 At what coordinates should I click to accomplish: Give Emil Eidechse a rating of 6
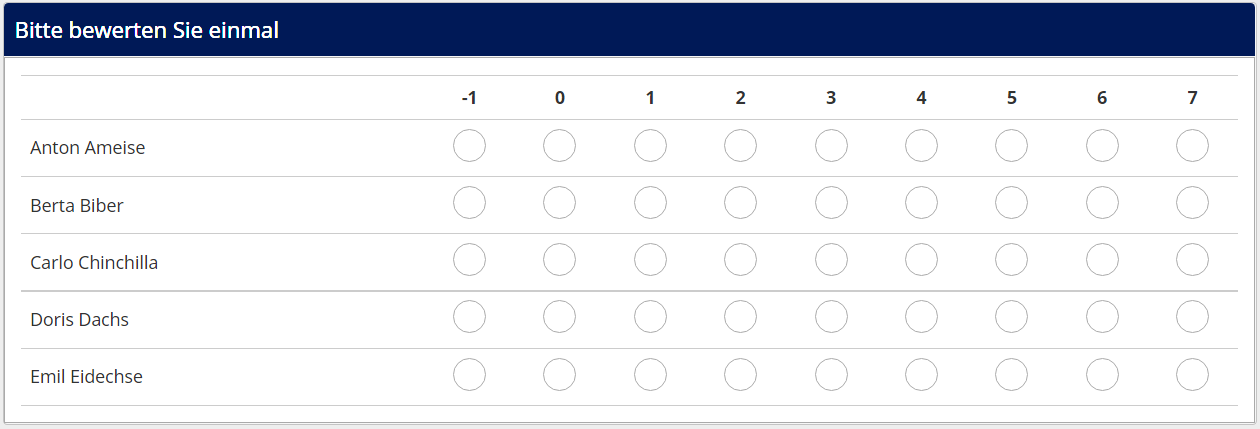1102,375
